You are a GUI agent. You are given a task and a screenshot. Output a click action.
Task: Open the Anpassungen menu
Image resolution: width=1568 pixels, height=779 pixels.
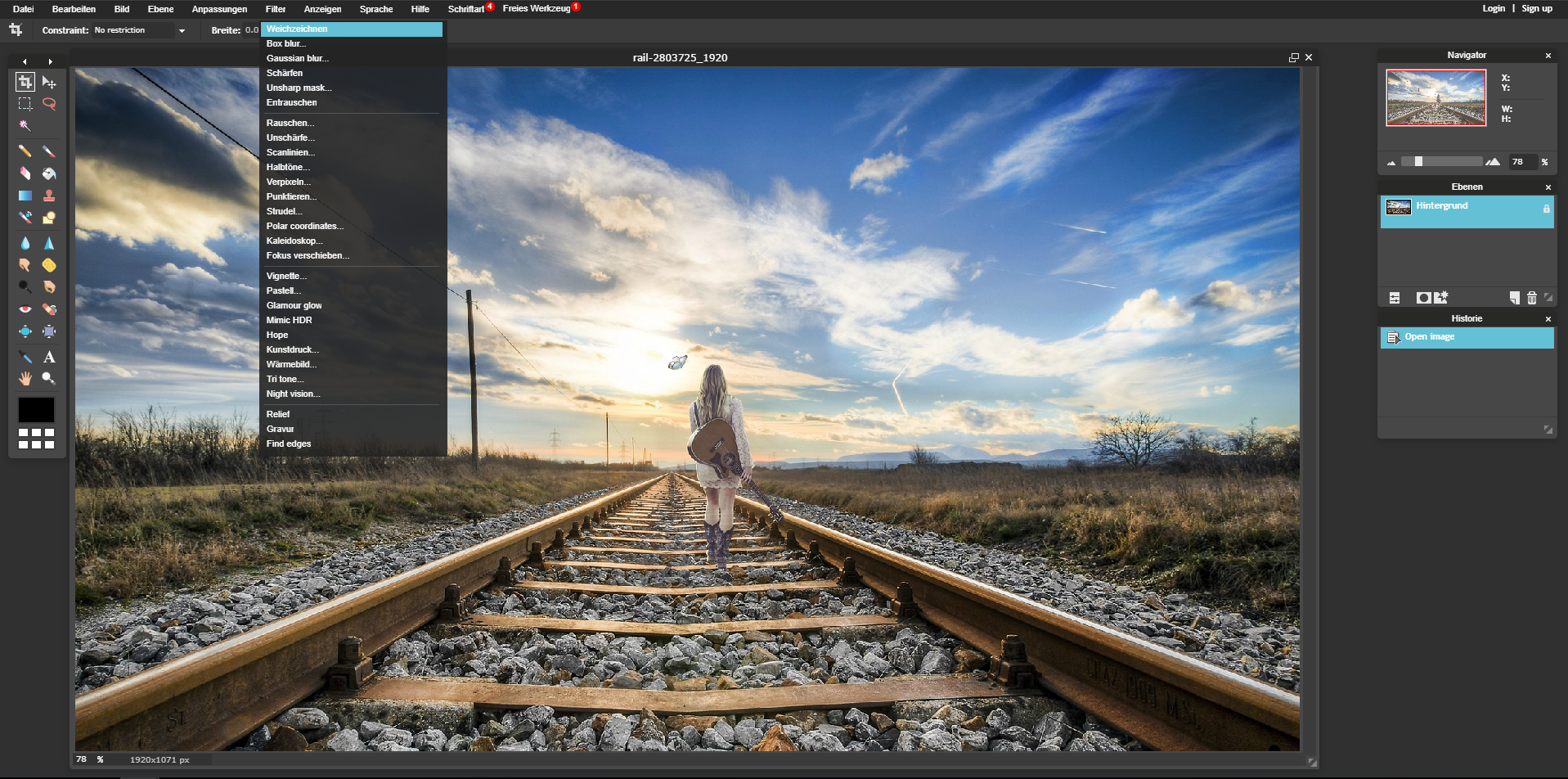pos(219,9)
